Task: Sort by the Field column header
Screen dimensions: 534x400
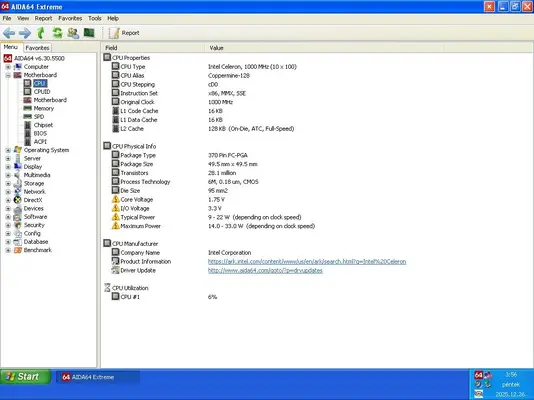Action: pyautogui.click(x=153, y=48)
